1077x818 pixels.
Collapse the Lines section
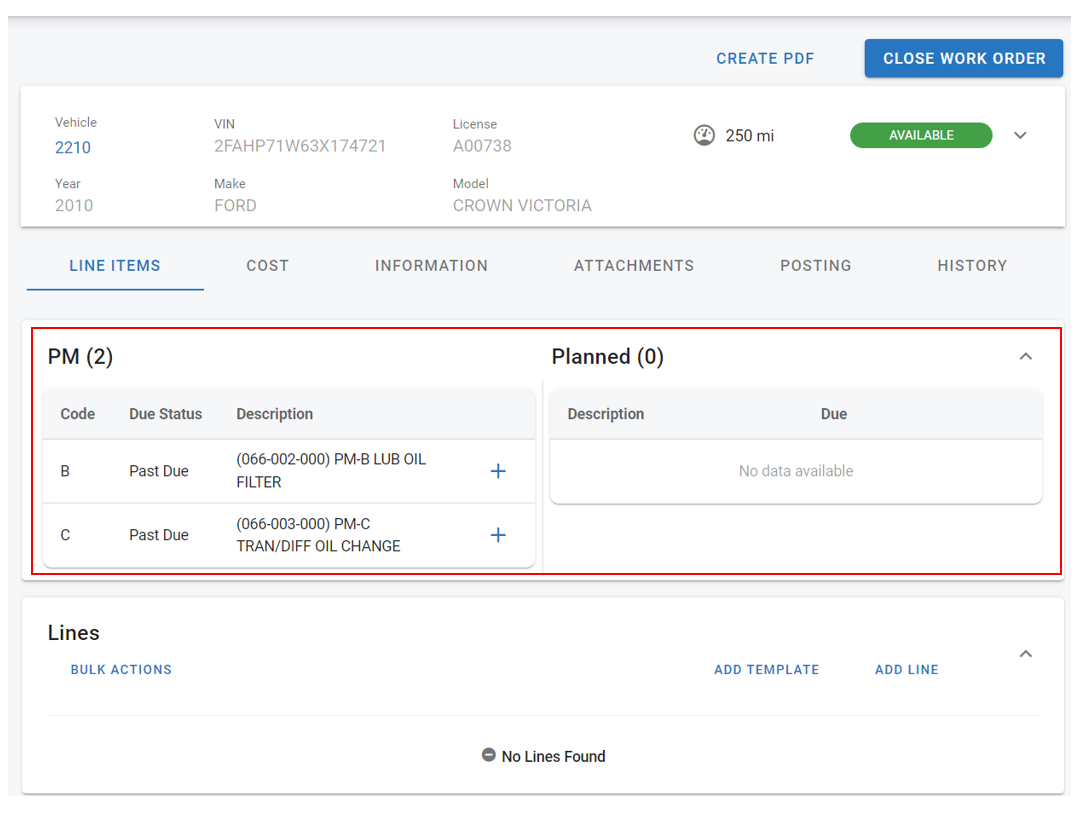(x=1025, y=654)
